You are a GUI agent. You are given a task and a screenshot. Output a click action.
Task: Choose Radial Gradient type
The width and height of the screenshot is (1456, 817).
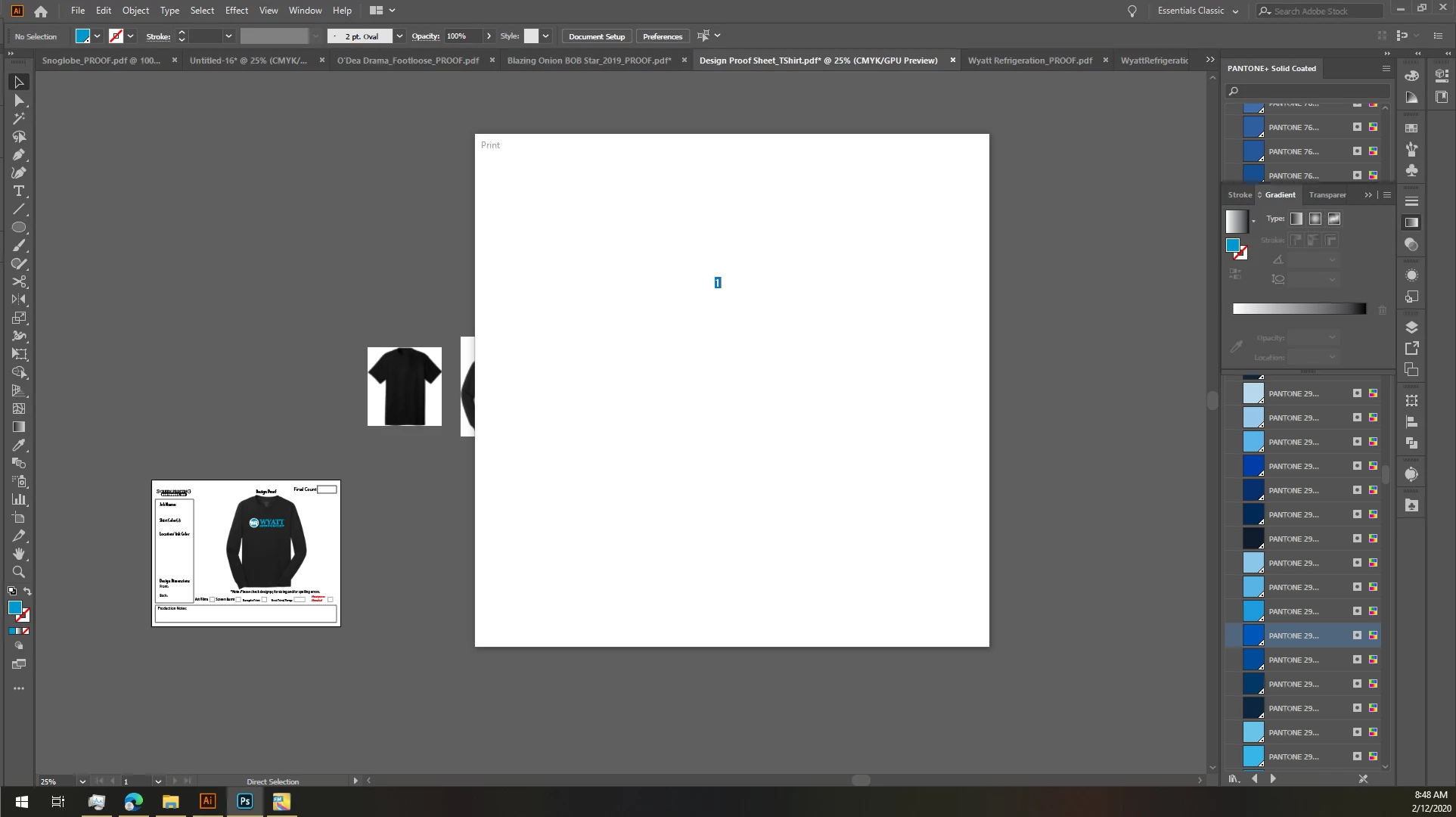(1315, 219)
